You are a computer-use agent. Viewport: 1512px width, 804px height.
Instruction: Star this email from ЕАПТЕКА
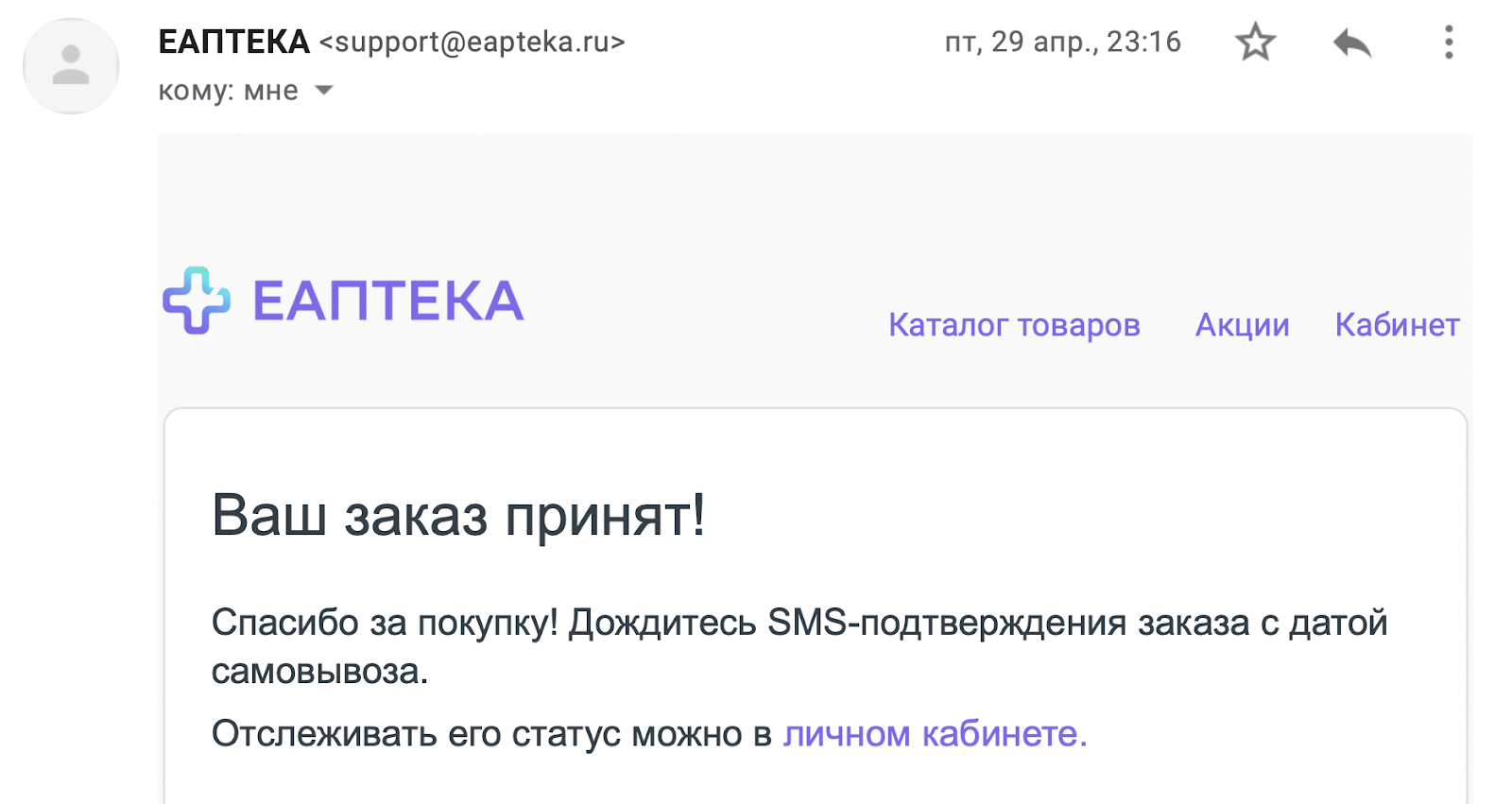coord(1255,43)
